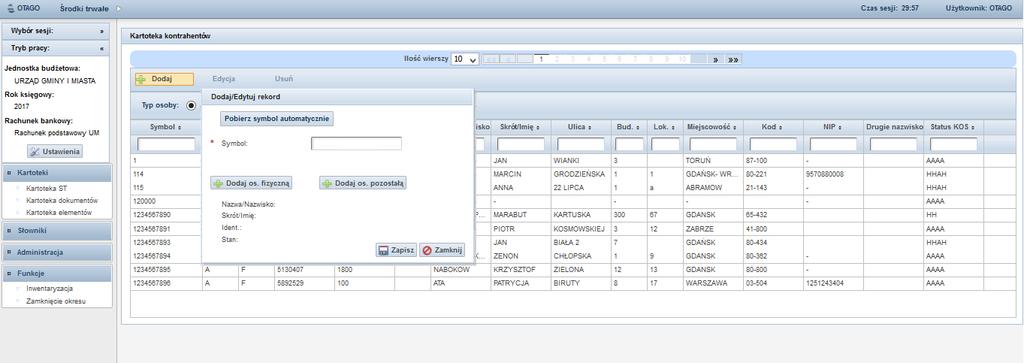
Task: Click the Użytkownik: OTAGO label
Action: (x=978, y=8)
